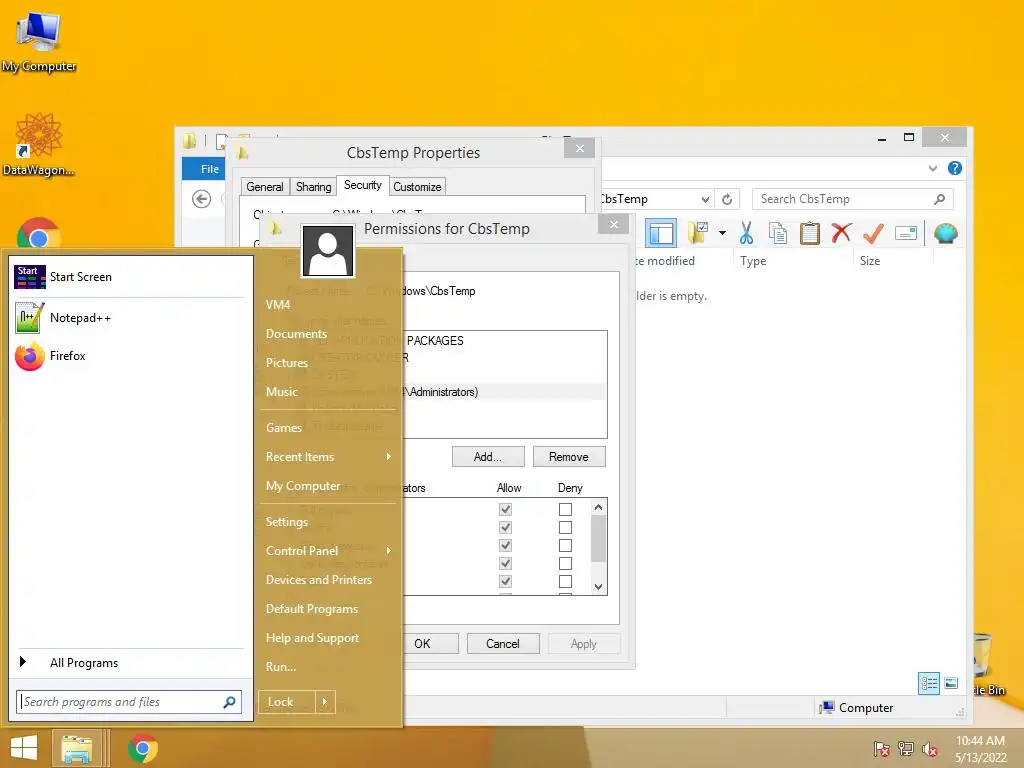Open Documents from Start menu
The image size is (1024, 768).
(296, 334)
